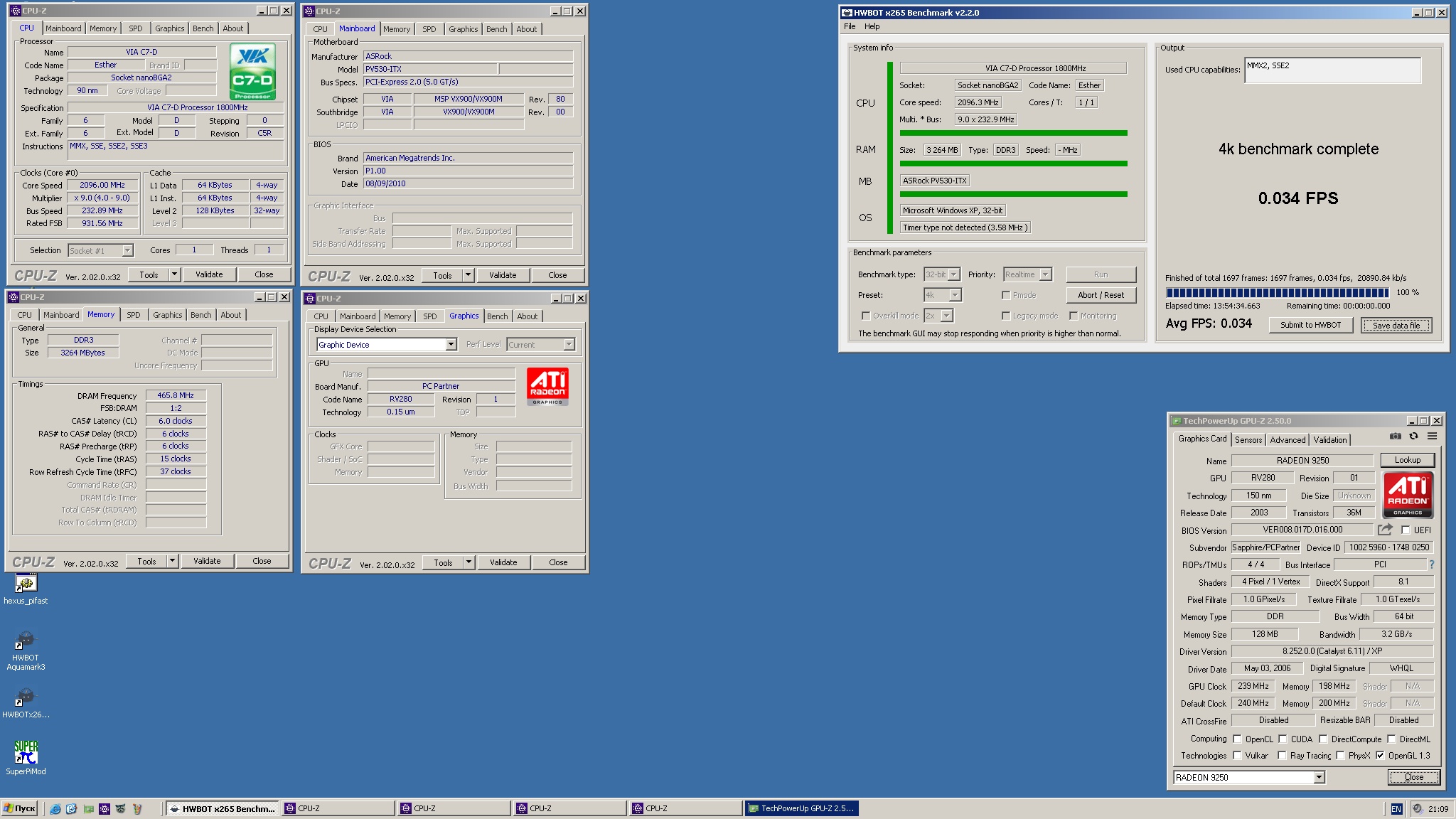Click the benchmark 100% progress bar

[x=1277, y=292]
